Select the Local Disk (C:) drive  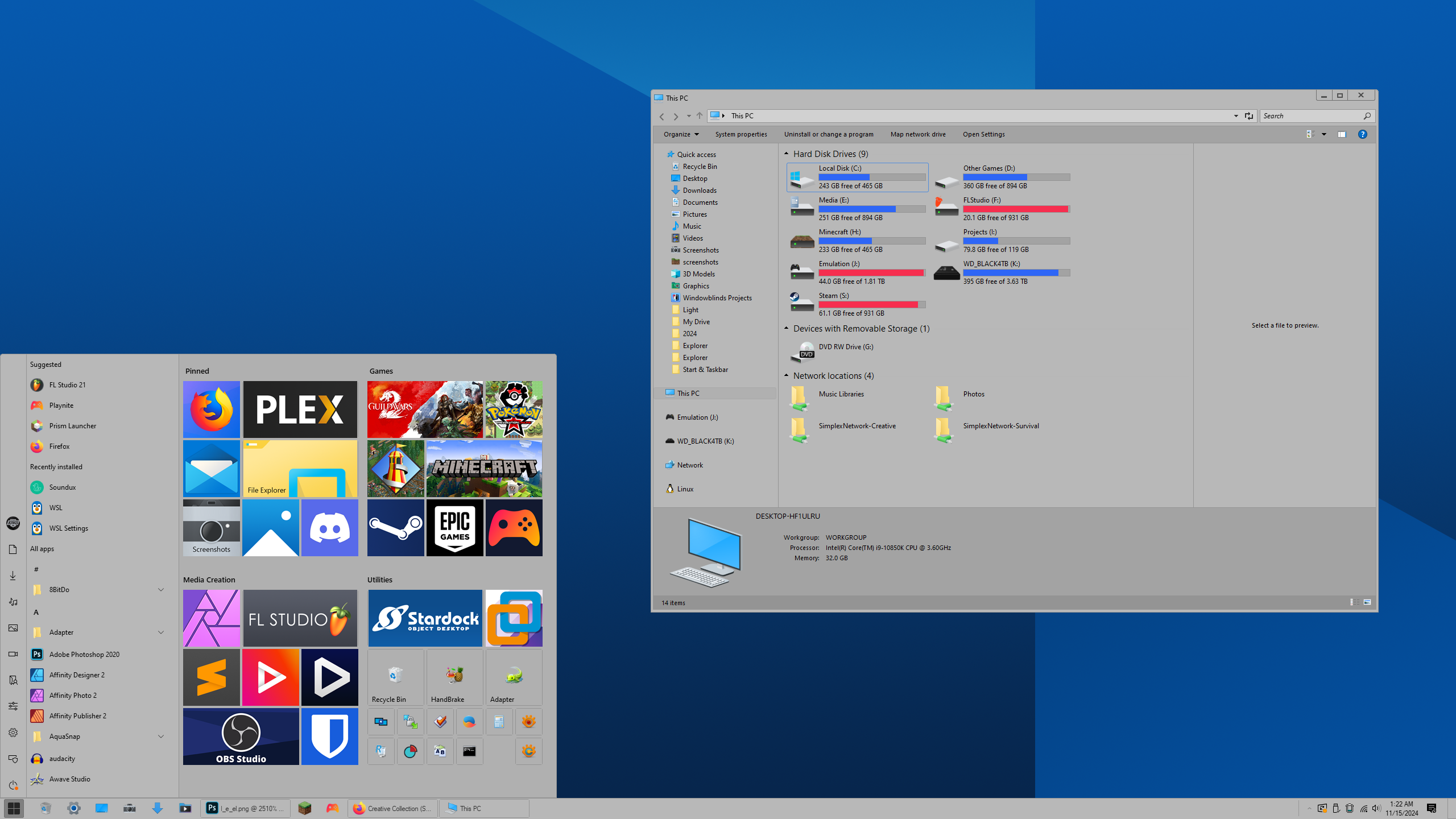(x=858, y=177)
